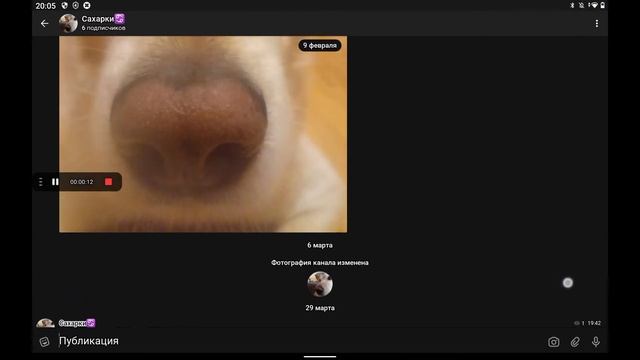
Task: Tap the battery status bar icon
Action: pos(602,5)
